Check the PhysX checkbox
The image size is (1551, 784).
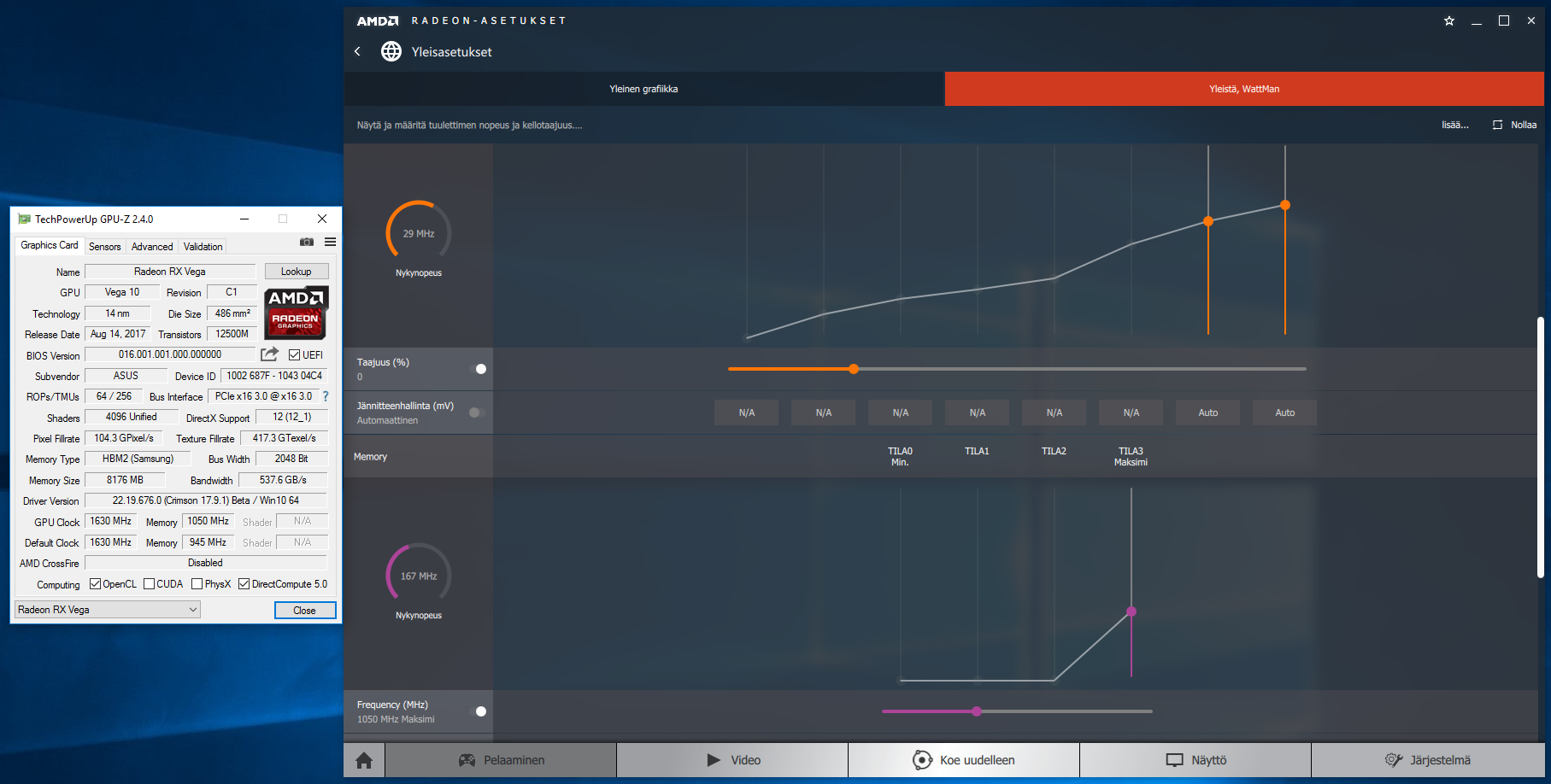[x=197, y=584]
